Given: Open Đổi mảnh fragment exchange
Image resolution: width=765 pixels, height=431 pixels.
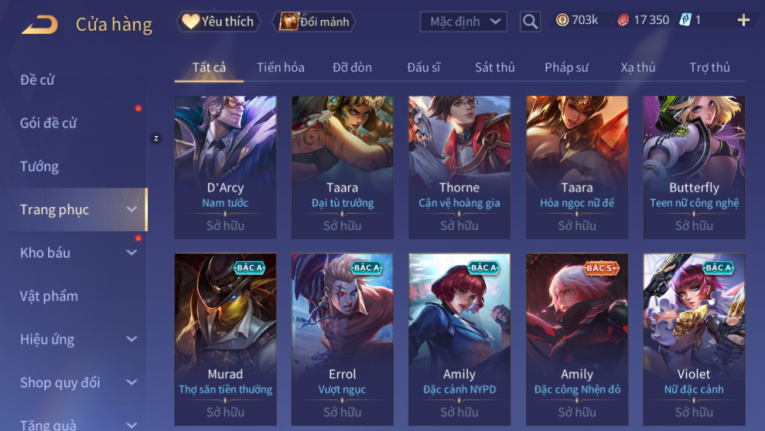Looking at the screenshot, I should point(314,21).
